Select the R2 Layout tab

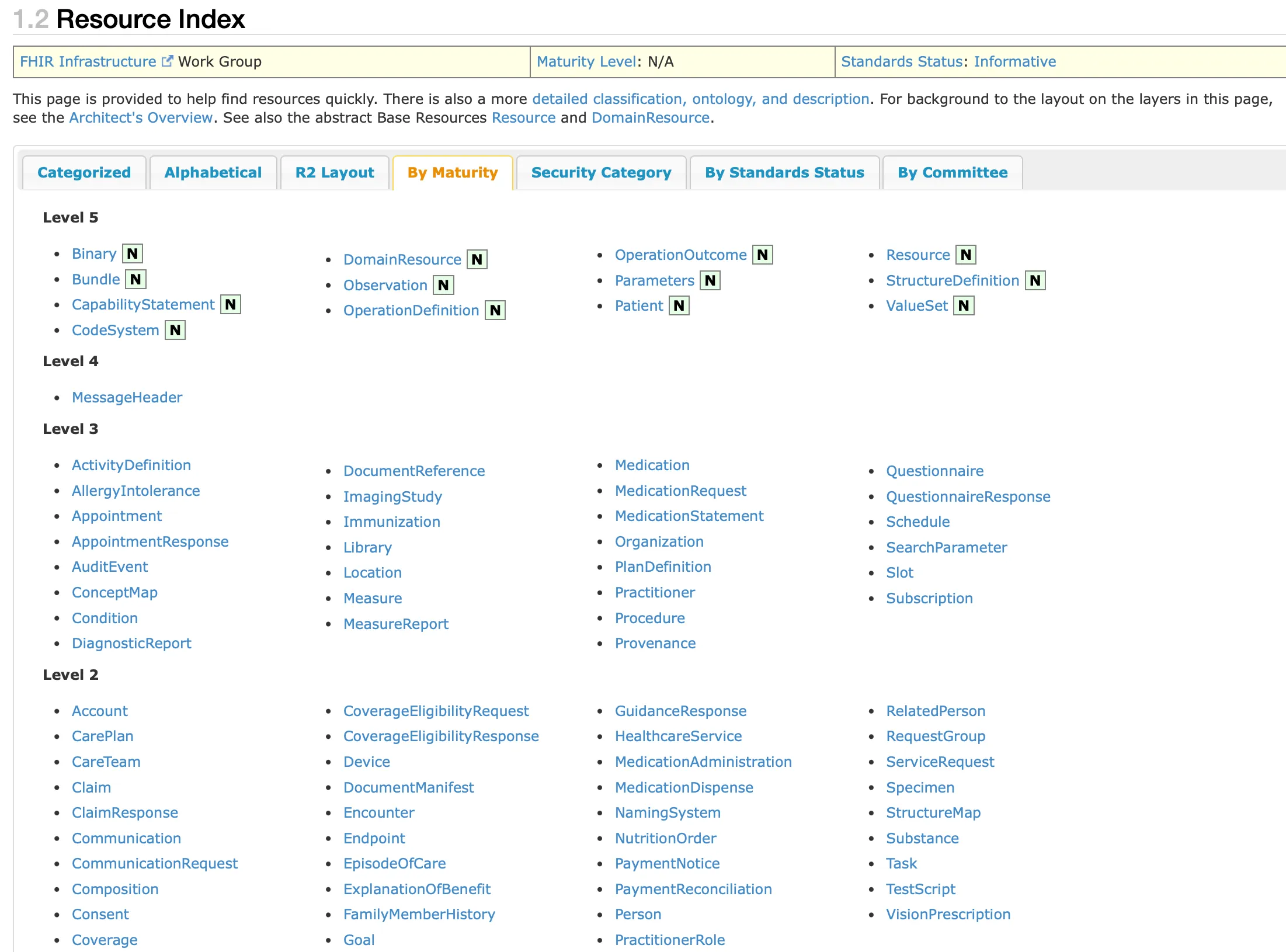335,172
